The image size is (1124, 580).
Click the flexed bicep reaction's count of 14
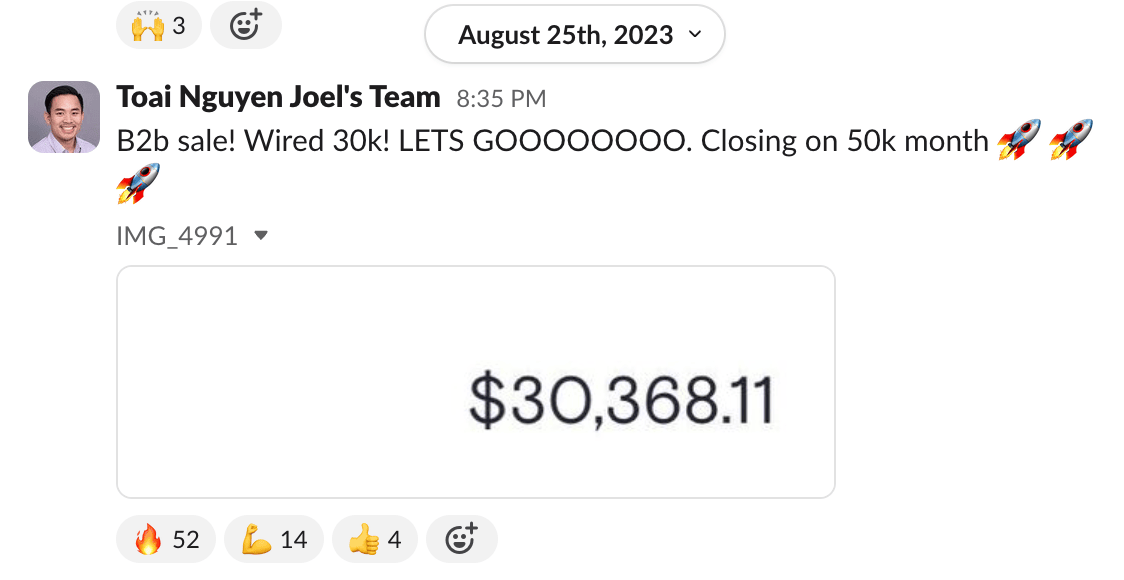[294, 540]
